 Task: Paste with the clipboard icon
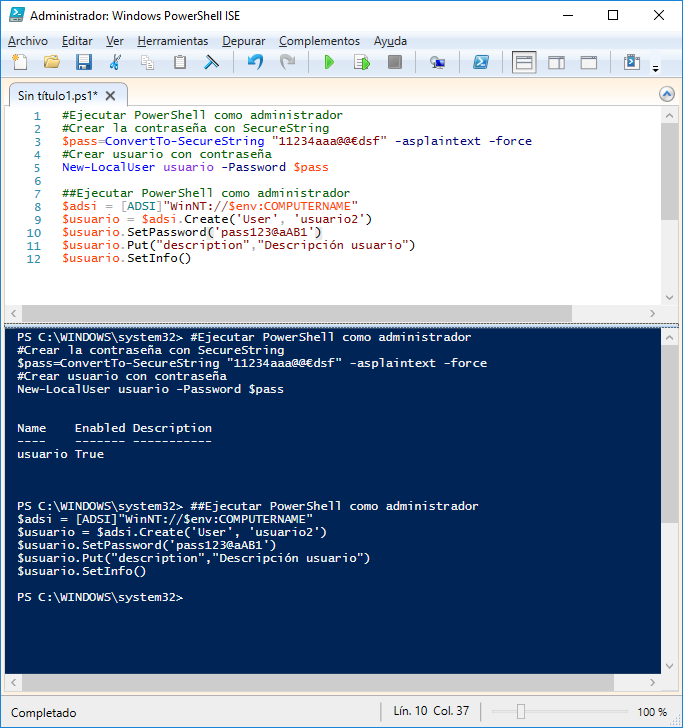pos(180,62)
